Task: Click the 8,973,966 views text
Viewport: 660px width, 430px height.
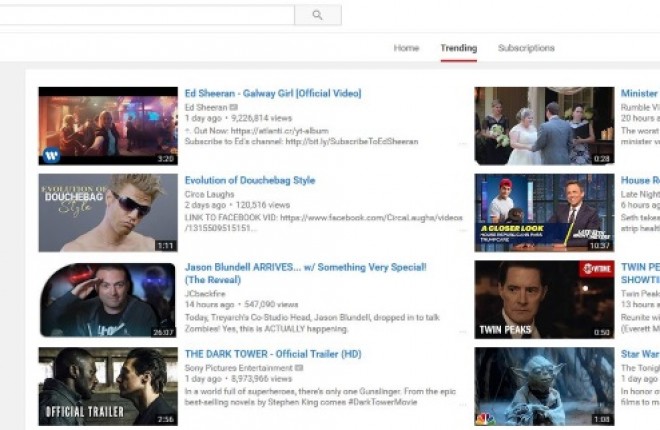Action: point(261,379)
